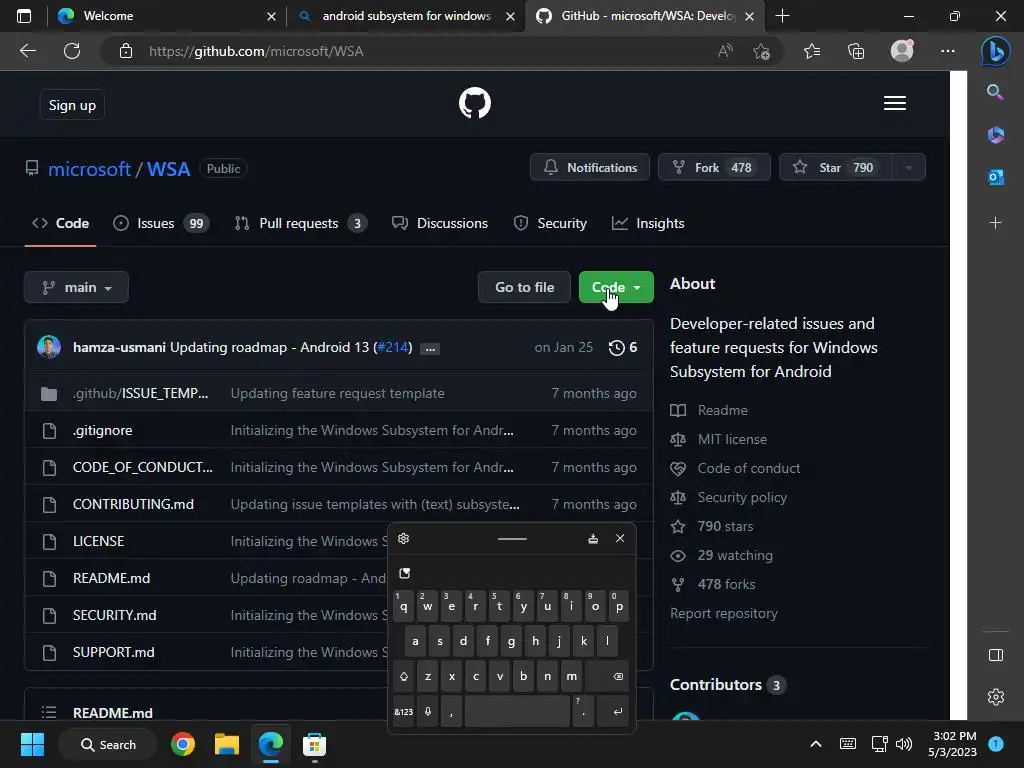Switch keyboard to &123 symbols layout
Image resolution: width=1024 pixels, height=768 pixels.
[404, 711]
